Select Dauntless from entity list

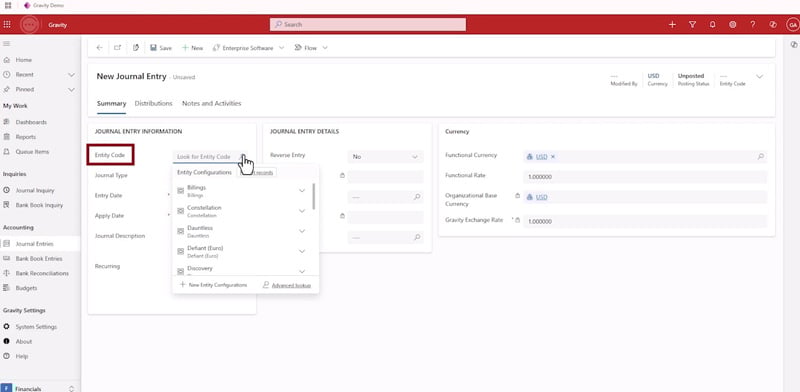pos(200,231)
